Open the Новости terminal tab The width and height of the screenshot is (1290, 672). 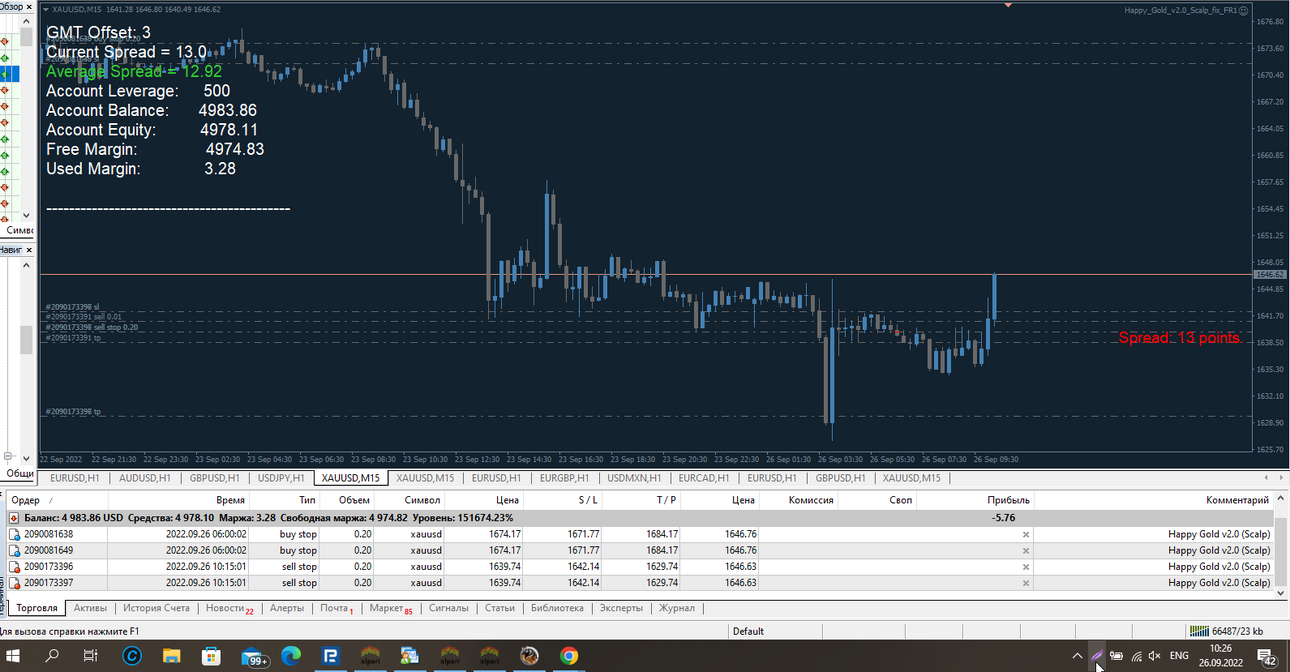229,608
